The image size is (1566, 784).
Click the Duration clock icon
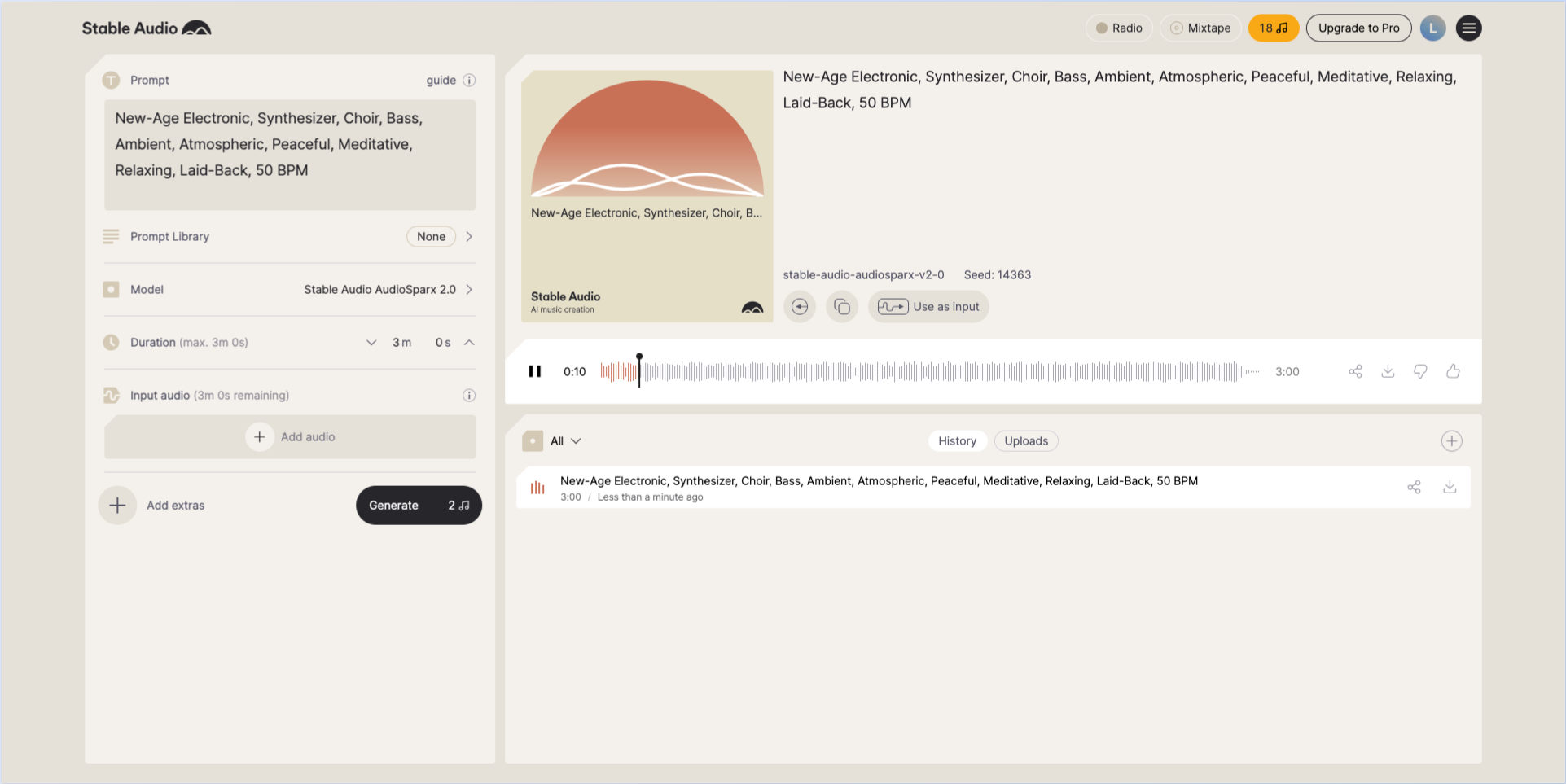click(x=111, y=342)
